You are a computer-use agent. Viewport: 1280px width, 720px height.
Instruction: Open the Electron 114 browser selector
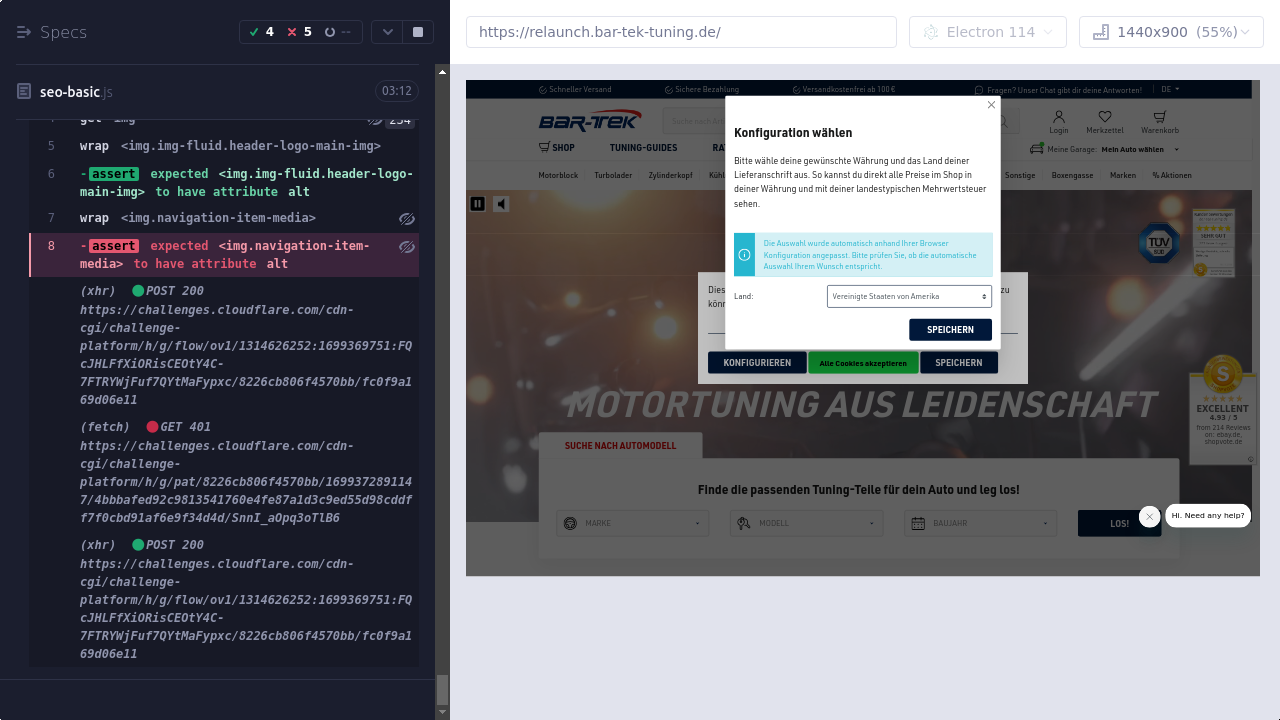pyautogui.click(x=987, y=32)
